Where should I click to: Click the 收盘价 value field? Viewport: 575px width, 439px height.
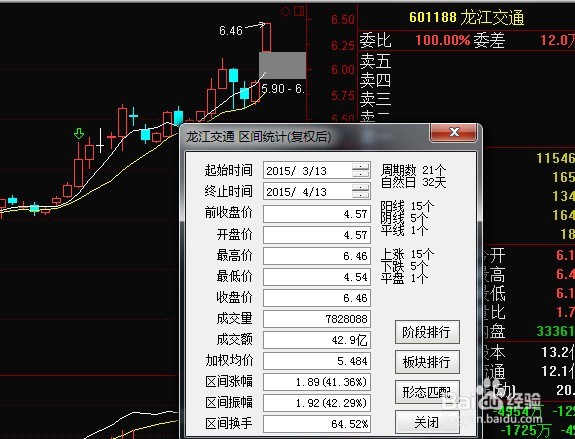(317, 298)
